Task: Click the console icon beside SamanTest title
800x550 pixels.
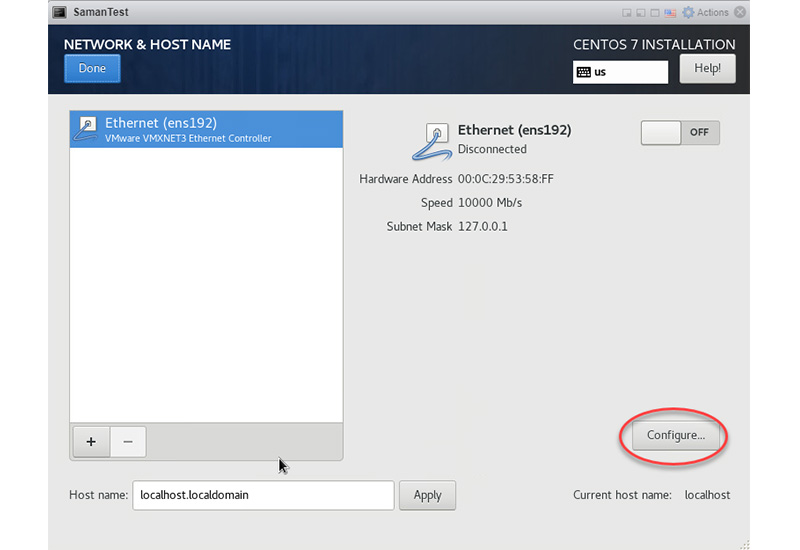Action: [x=59, y=12]
